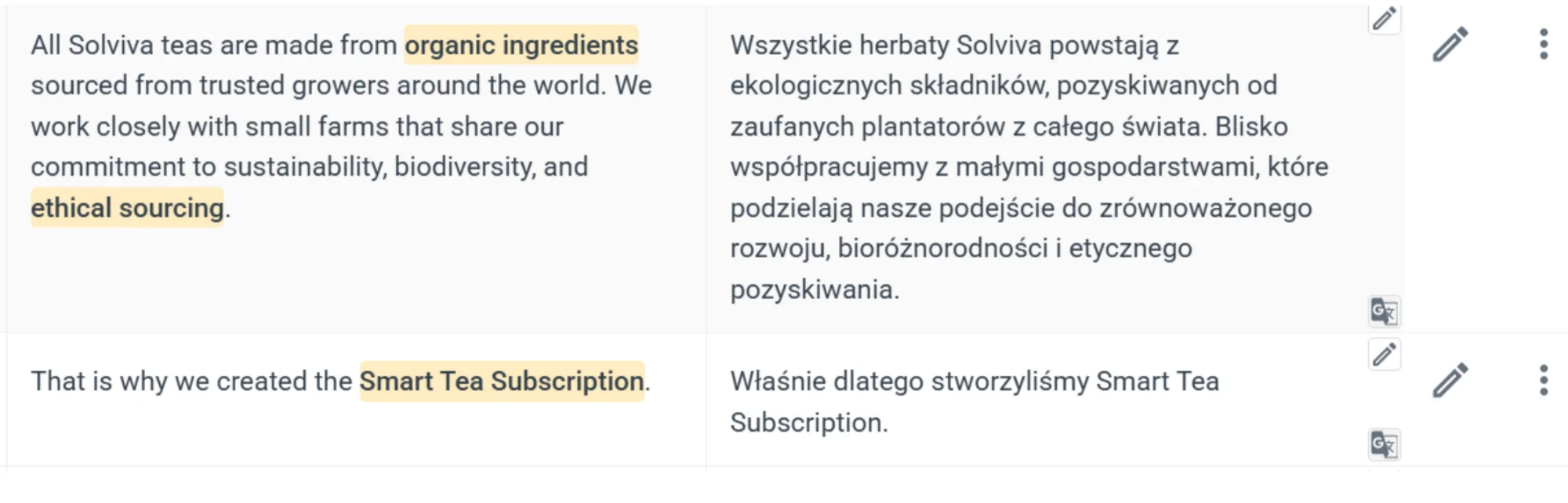The height and width of the screenshot is (503, 1568).
Task: Click the Google Translate icon in the Solviva teas row
Action: 1384,312
